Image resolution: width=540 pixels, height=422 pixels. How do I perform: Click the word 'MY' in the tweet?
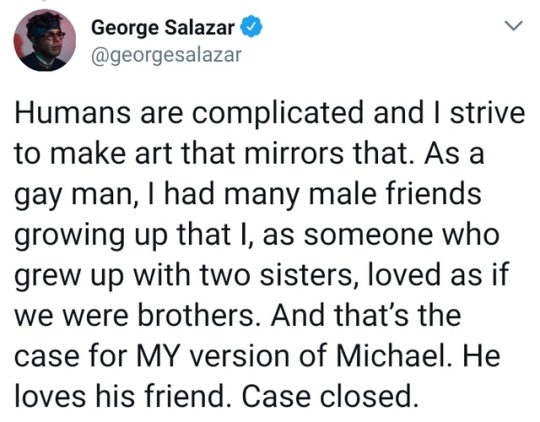pos(157,355)
